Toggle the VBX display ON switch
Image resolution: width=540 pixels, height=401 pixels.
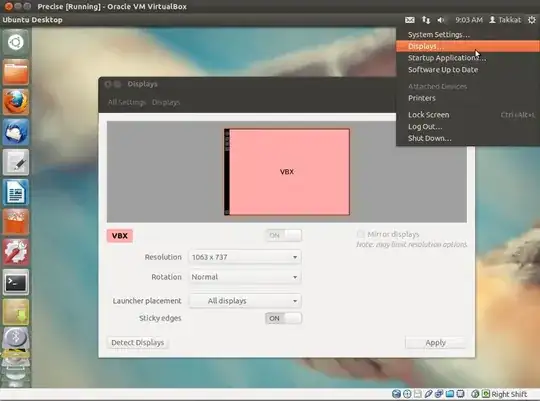(283, 235)
